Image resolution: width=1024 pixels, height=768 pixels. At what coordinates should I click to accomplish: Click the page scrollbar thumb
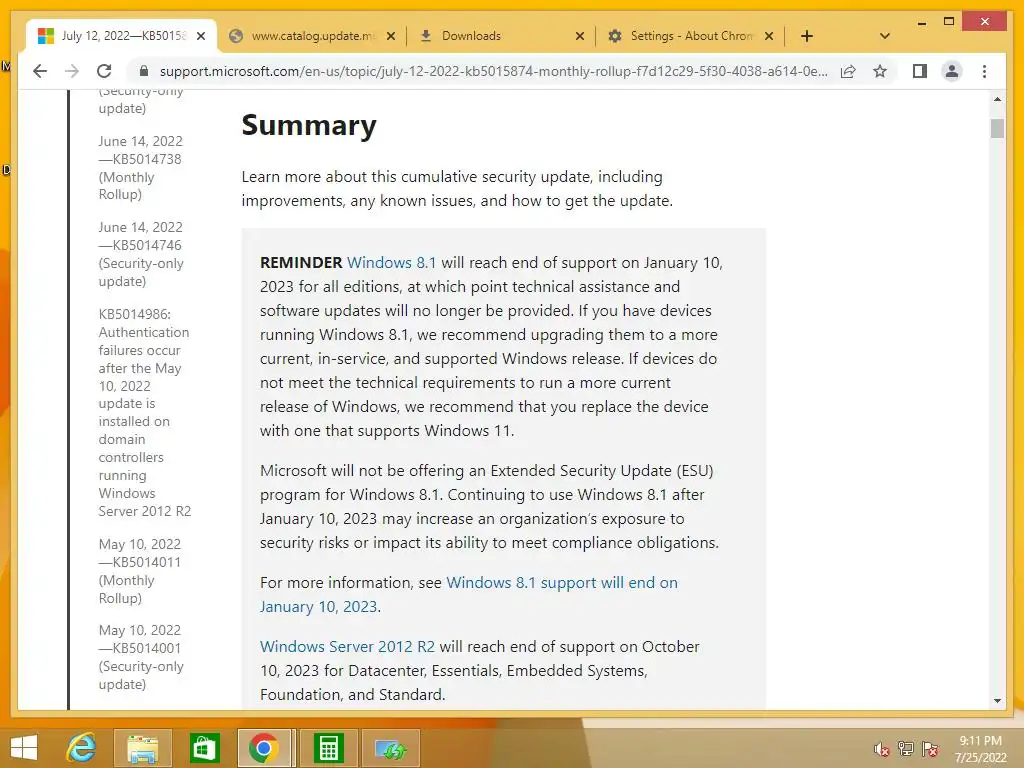997,128
